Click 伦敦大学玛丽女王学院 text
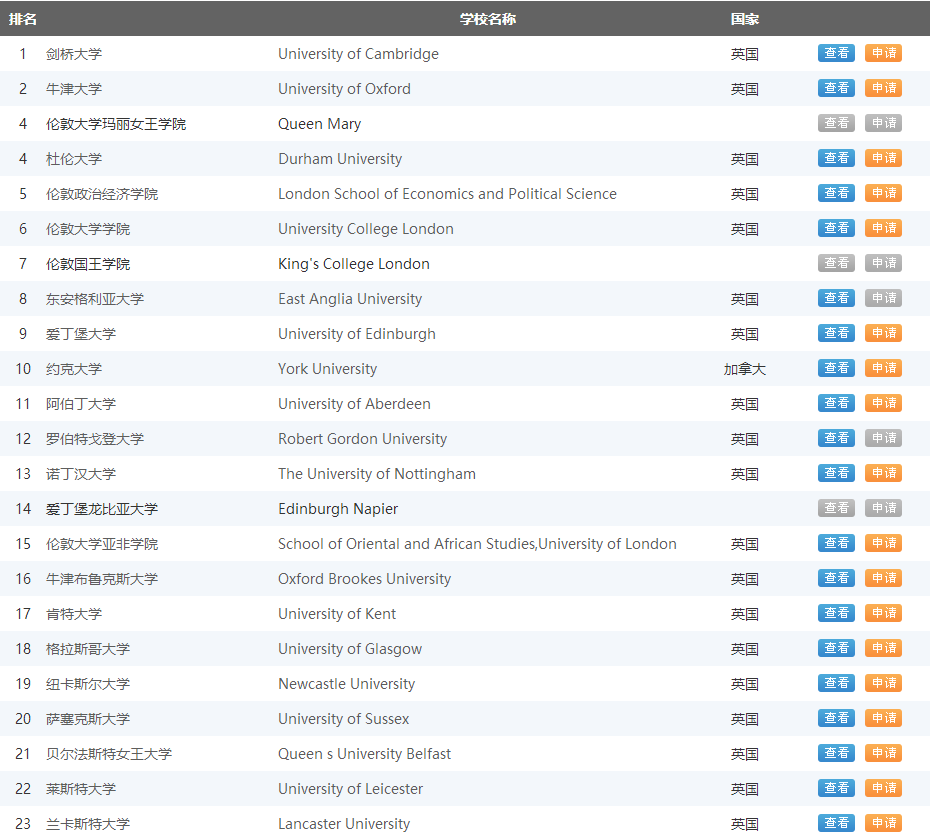947x838 pixels. point(116,124)
